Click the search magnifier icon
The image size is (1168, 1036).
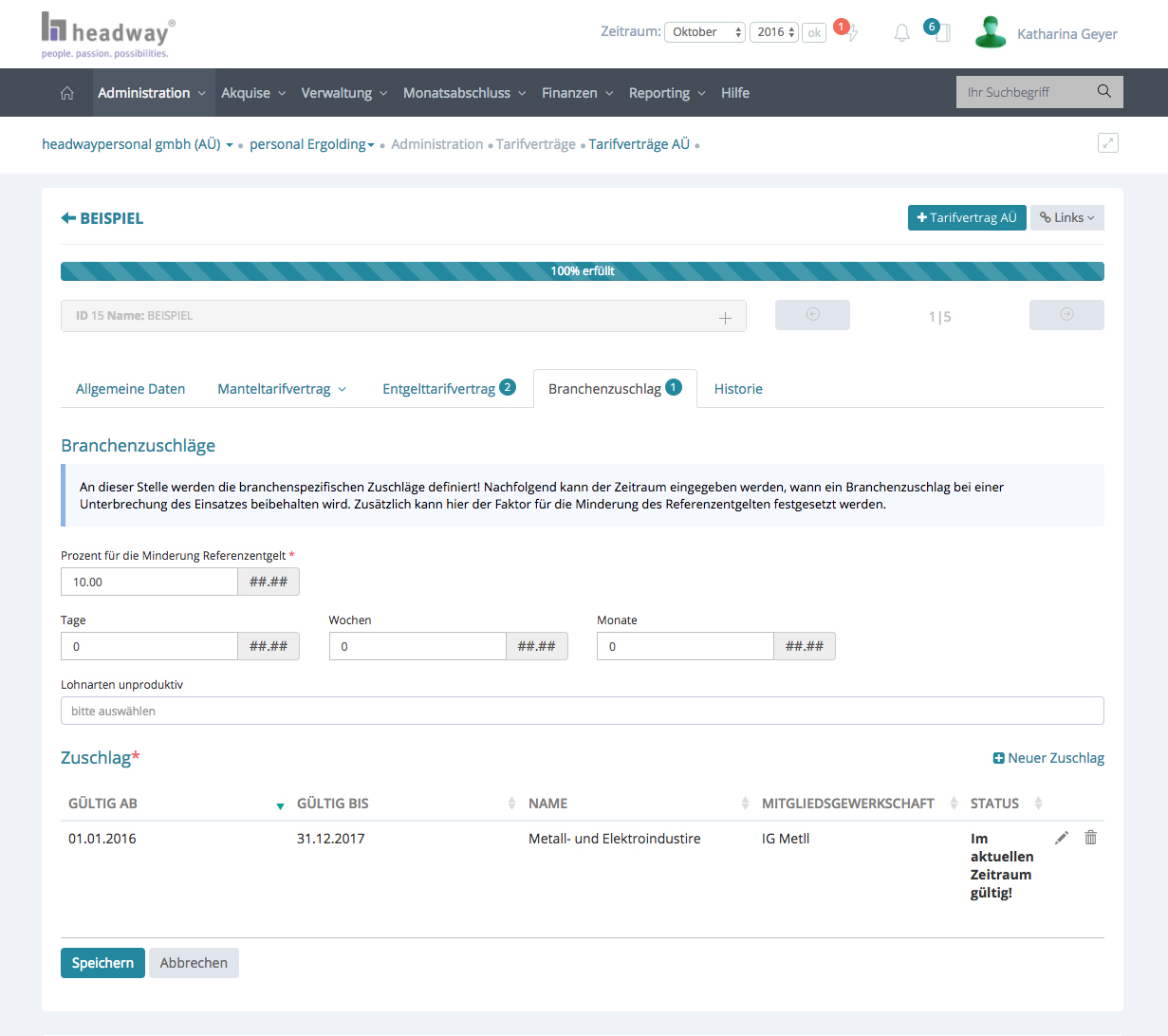click(1103, 92)
